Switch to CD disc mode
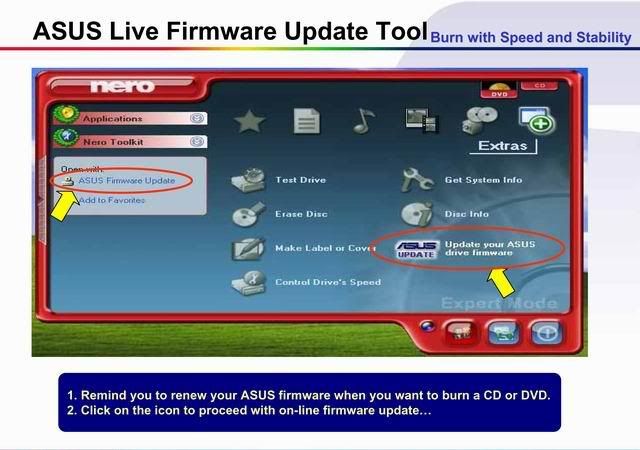640x450 pixels. tap(540, 85)
